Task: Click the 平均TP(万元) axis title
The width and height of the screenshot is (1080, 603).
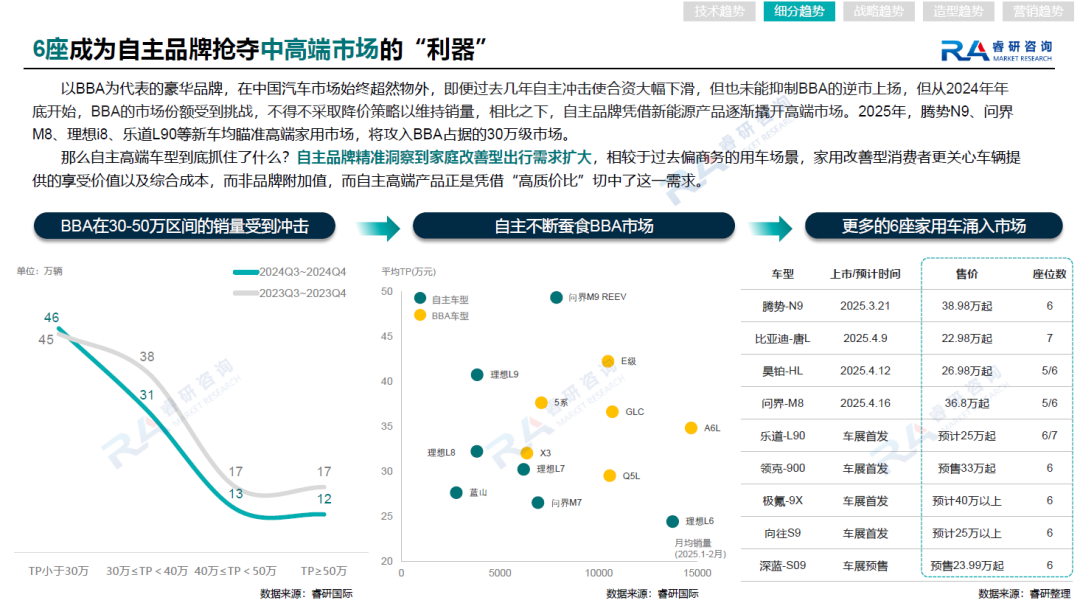Action: click(409, 272)
